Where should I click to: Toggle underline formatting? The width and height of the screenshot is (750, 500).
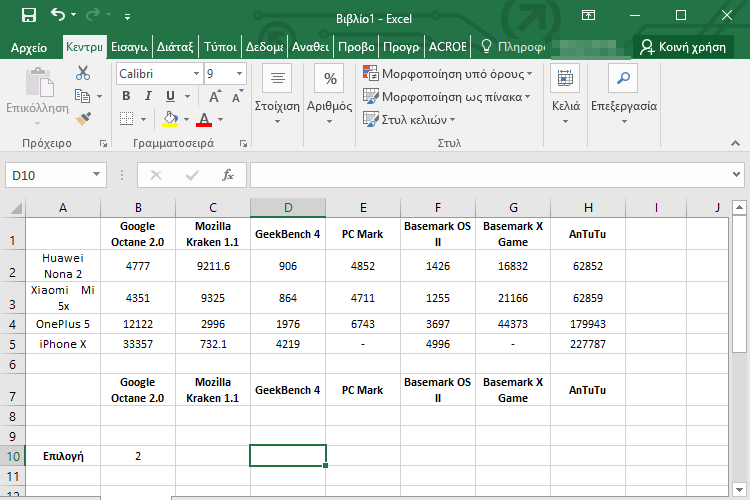[x=170, y=96]
